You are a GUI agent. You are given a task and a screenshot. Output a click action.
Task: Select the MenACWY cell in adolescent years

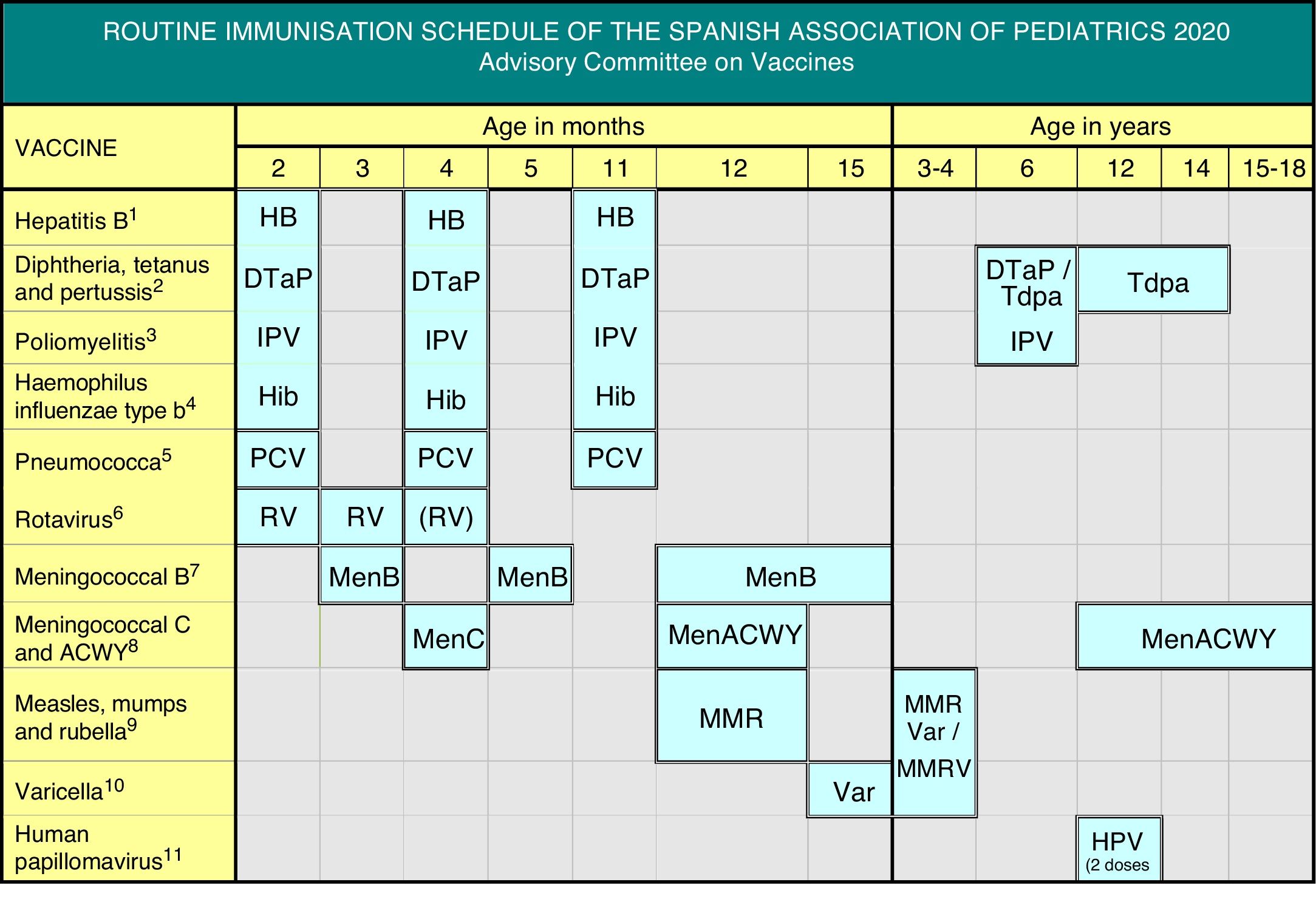click(1195, 637)
